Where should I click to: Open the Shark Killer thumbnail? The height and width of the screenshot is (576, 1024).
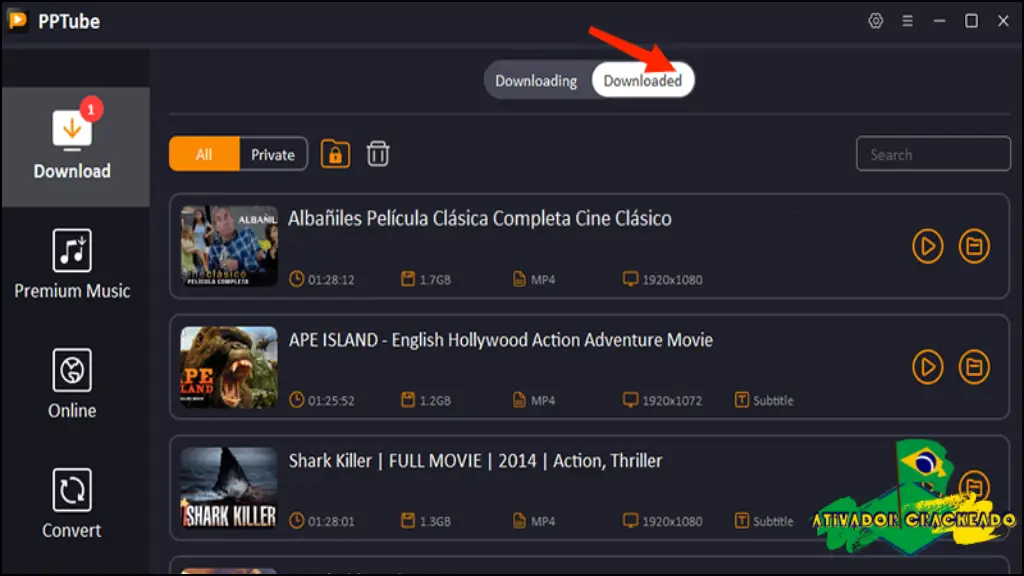[x=229, y=488]
